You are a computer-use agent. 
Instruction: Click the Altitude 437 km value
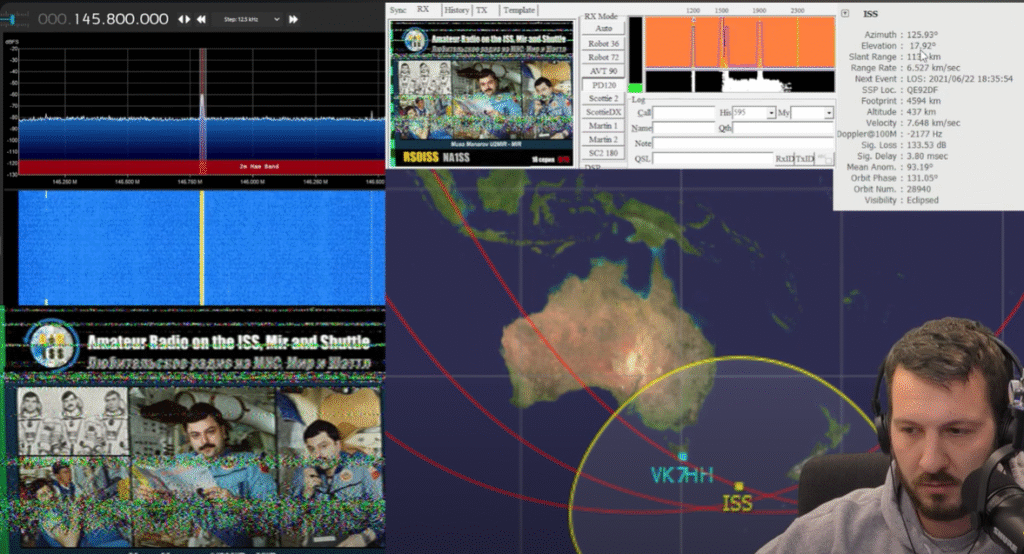(x=921, y=112)
